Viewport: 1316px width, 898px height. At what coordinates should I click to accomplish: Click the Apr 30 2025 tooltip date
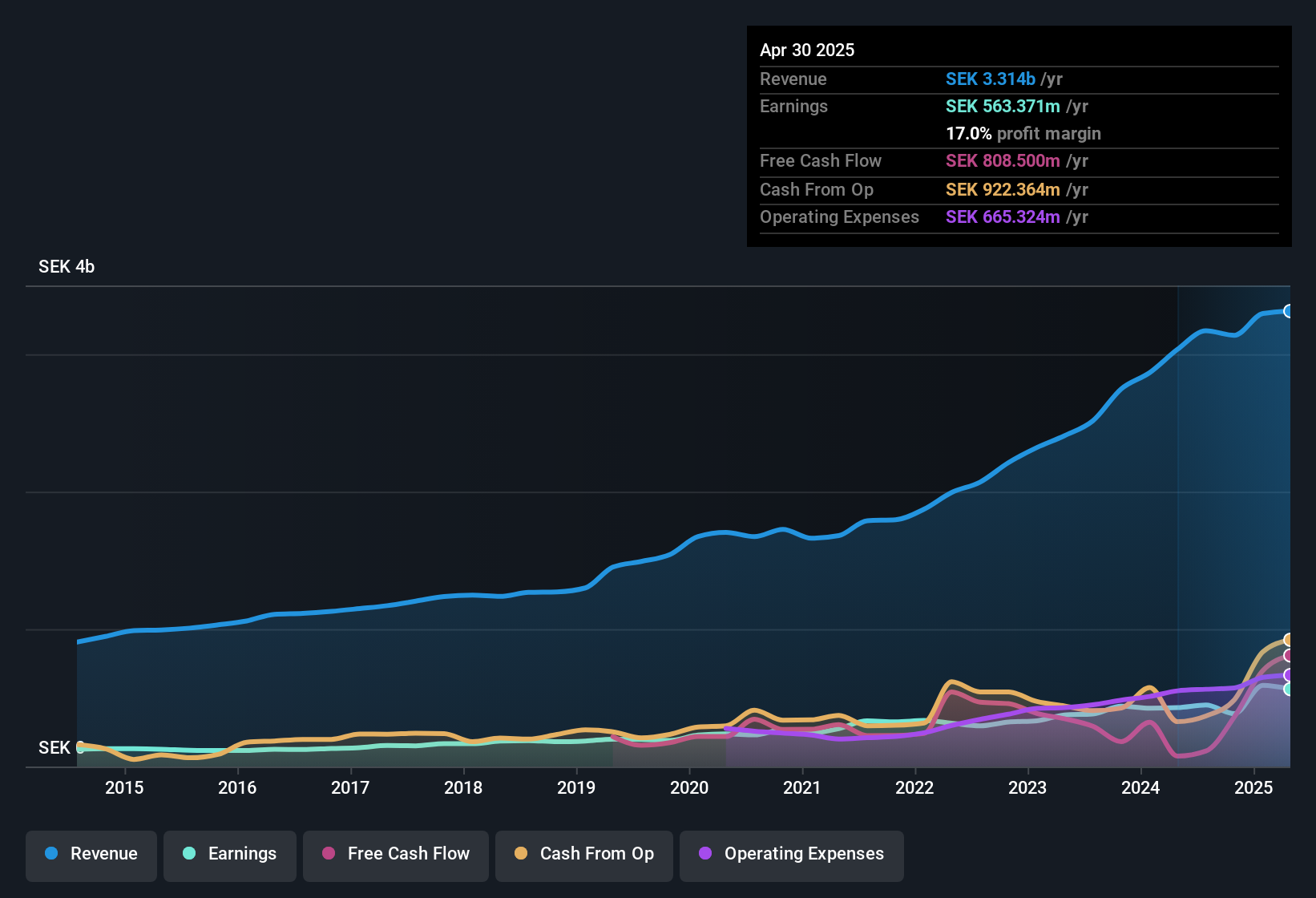807,51
